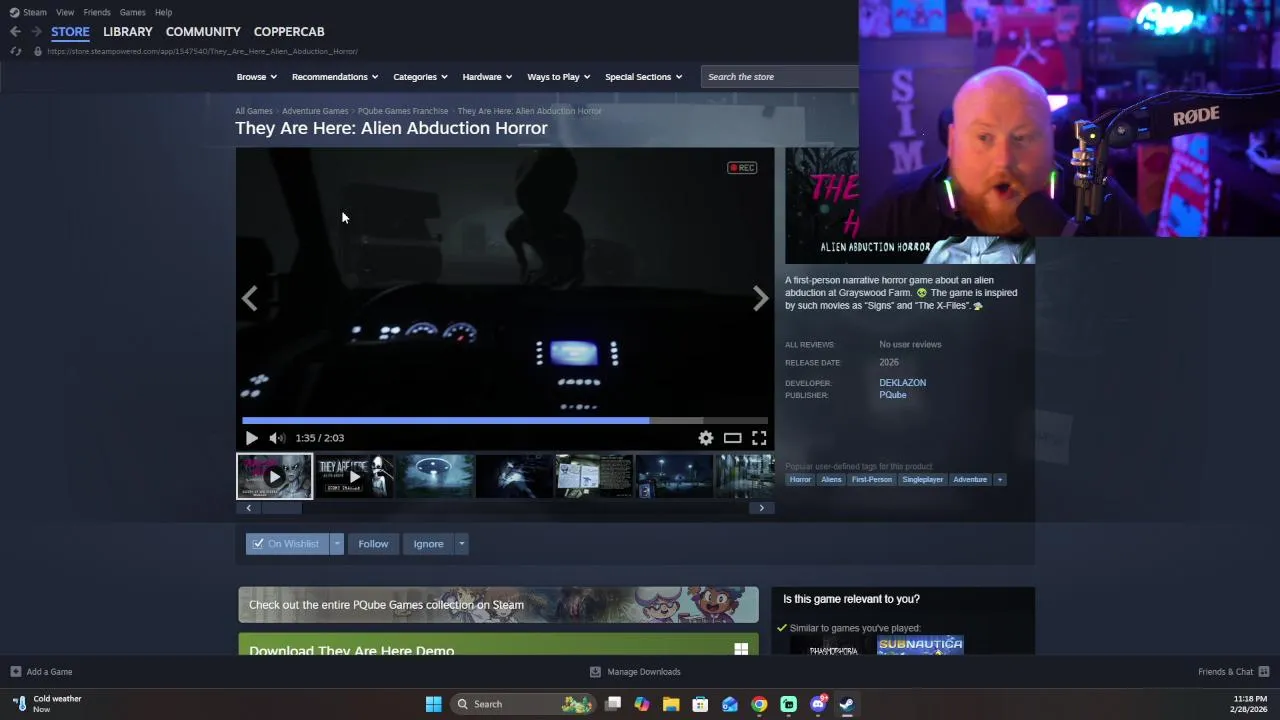Click the Ignore button
The height and width of the screenshot is (720, 1280).
(428, 544)
